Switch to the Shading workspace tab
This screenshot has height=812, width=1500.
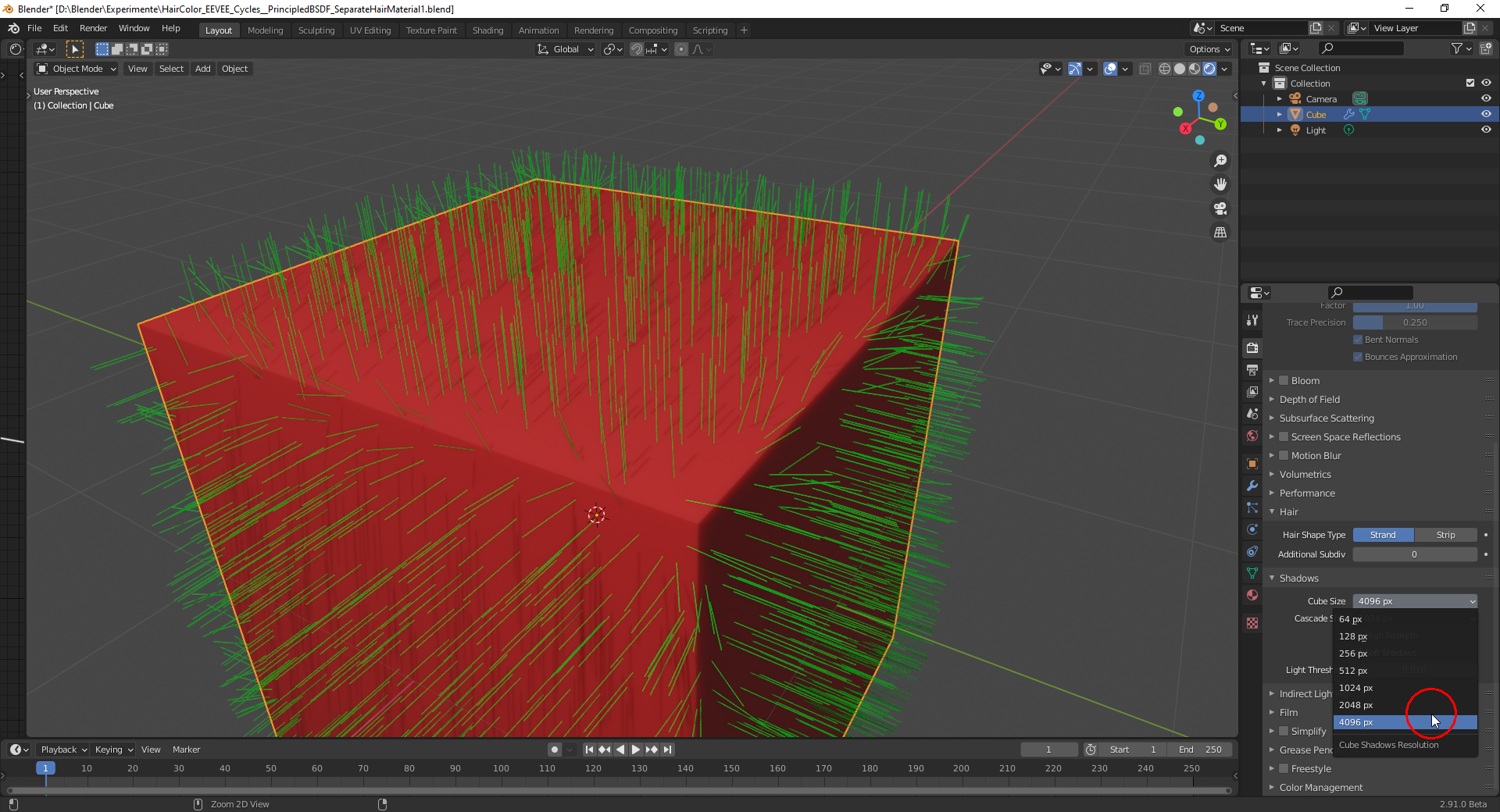point(487,30)
